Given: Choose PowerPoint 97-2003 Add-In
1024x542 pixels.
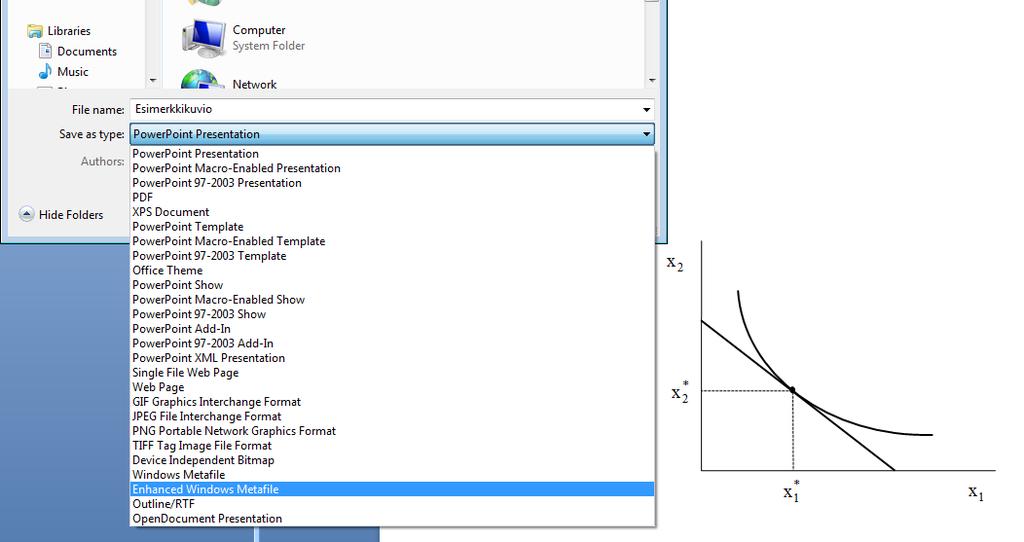Looking at the screenshot, I should point(392,343).
